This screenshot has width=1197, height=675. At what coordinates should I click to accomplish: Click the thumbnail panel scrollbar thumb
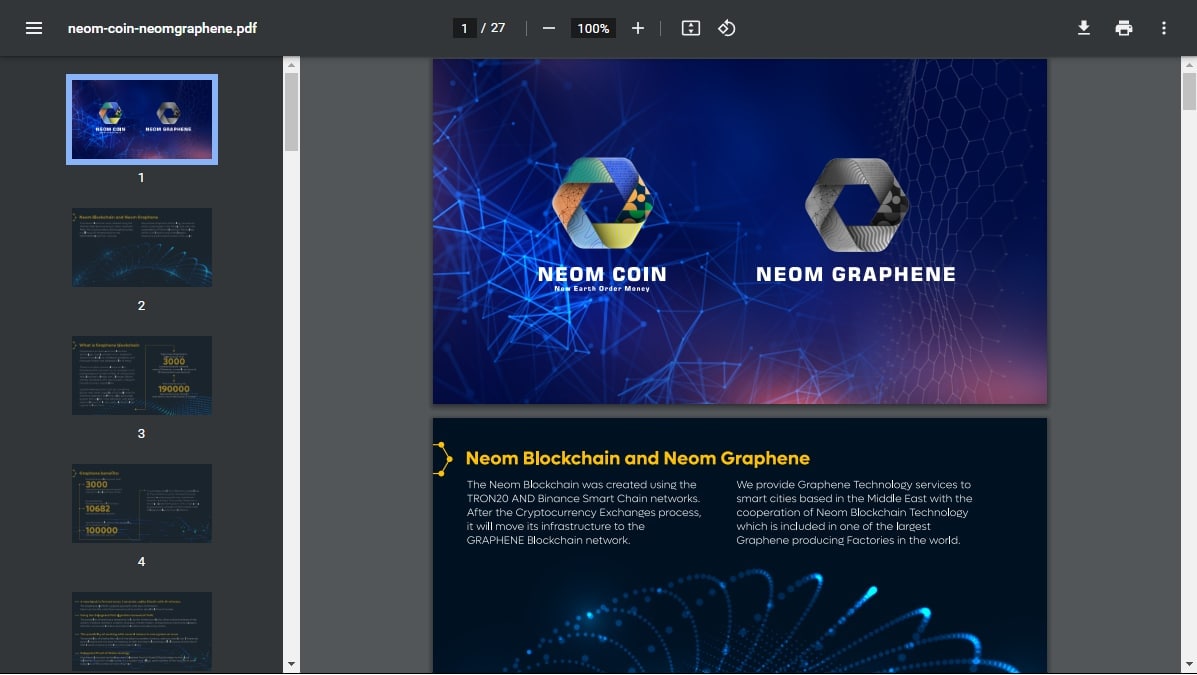(291, 112)
